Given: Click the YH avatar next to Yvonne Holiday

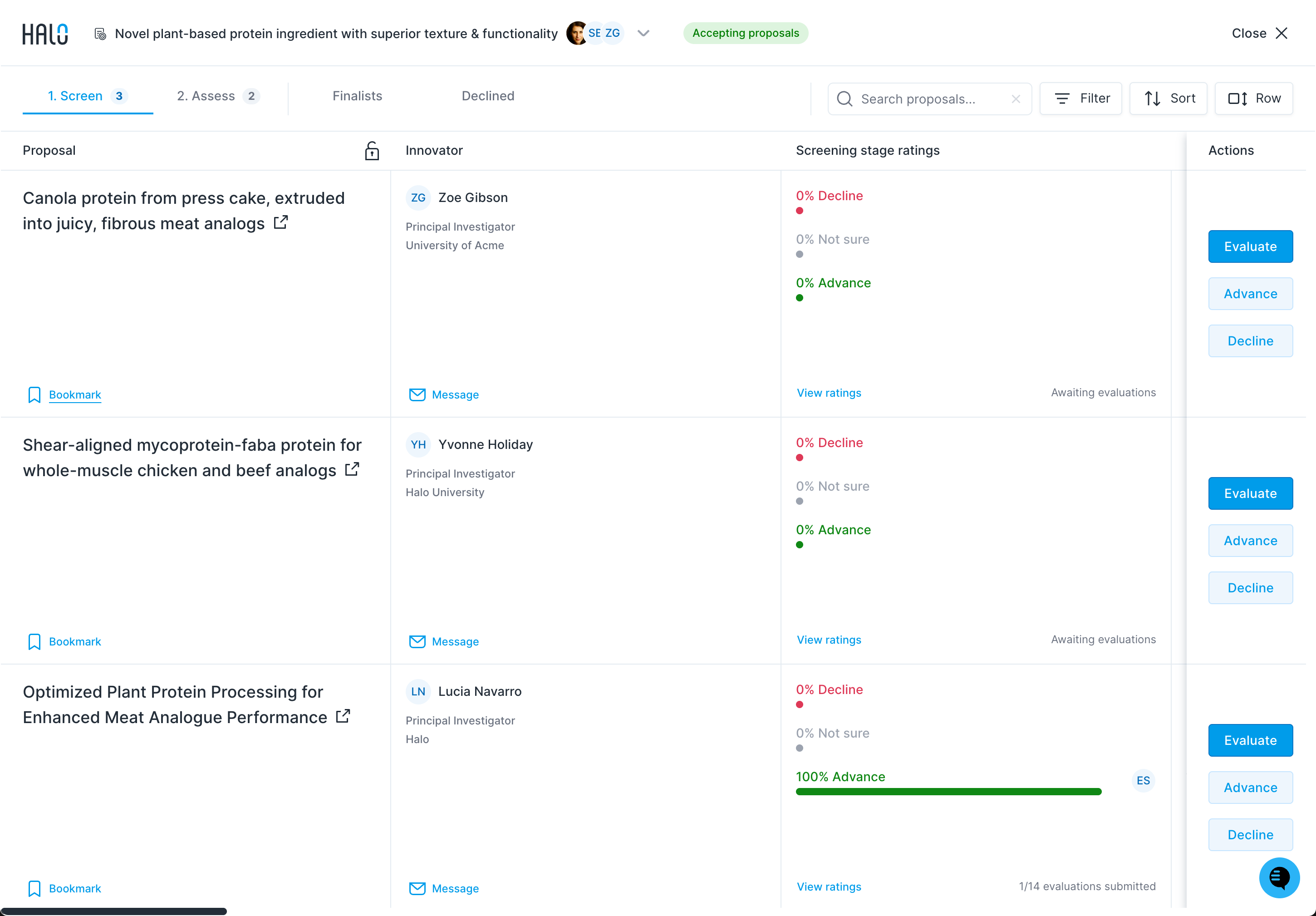Looking at the screenshot, I should 418,445.
